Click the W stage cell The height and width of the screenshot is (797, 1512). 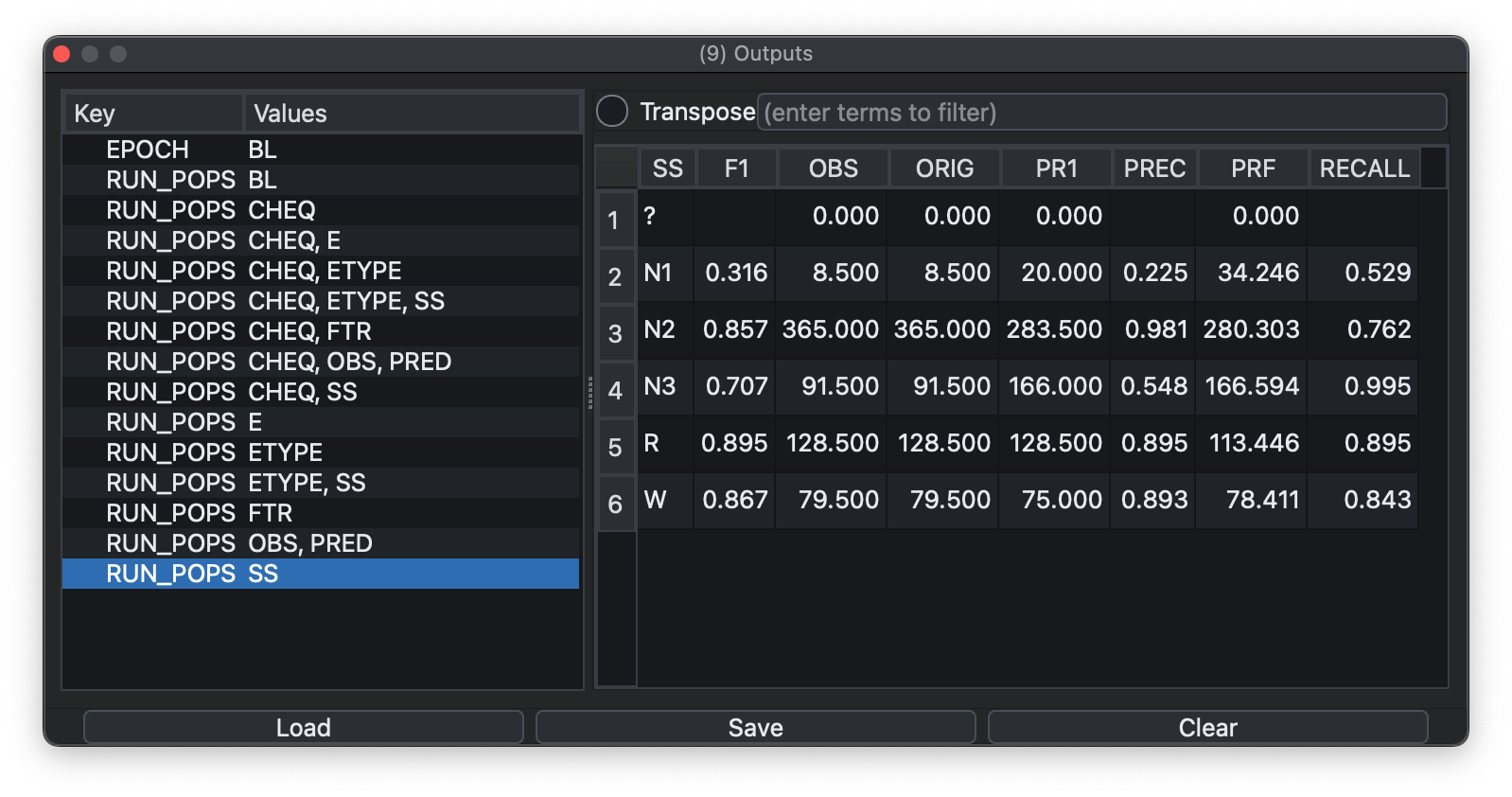pos(666,501)
